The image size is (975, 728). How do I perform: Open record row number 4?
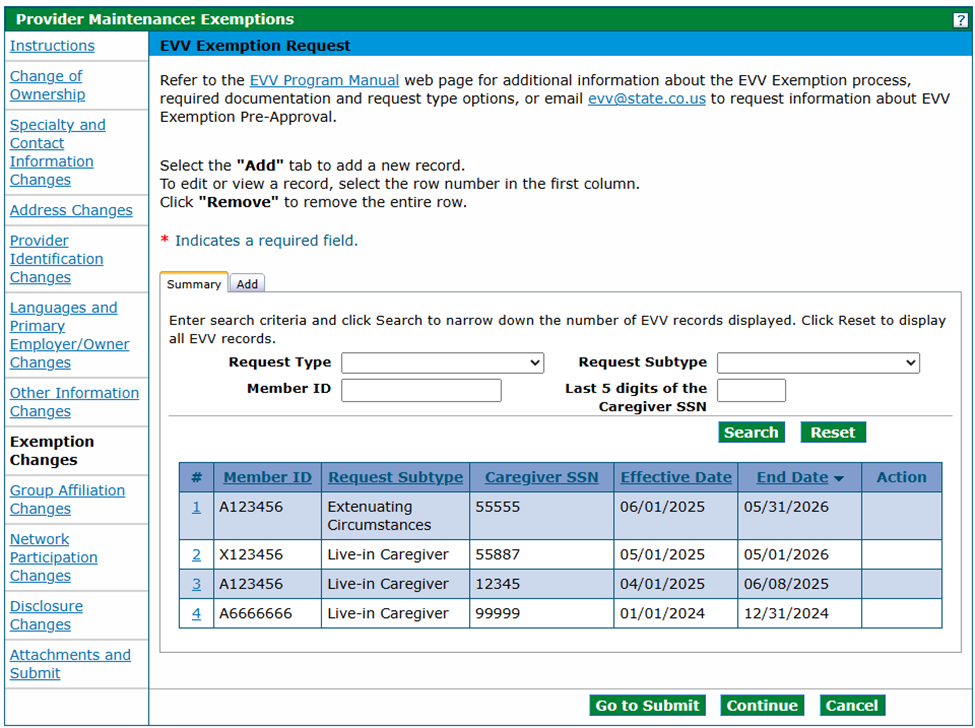[x=196, y=614]
